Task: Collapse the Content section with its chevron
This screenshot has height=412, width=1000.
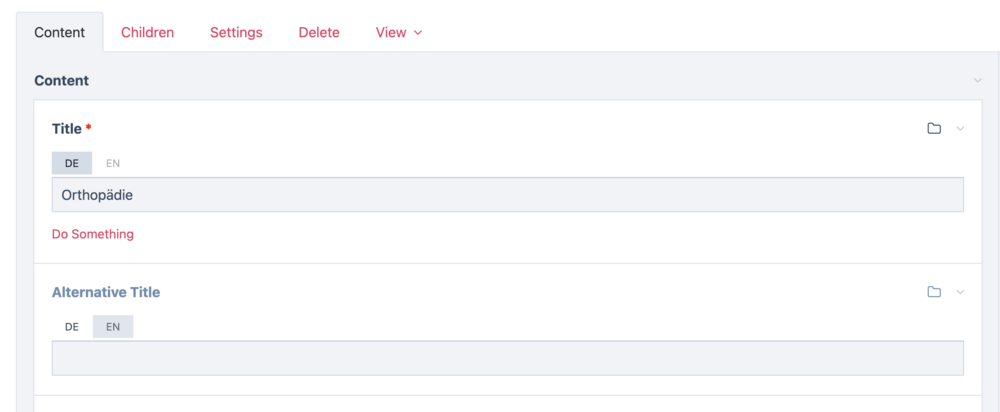Action: pyautogui.click(x=977, y=81)
